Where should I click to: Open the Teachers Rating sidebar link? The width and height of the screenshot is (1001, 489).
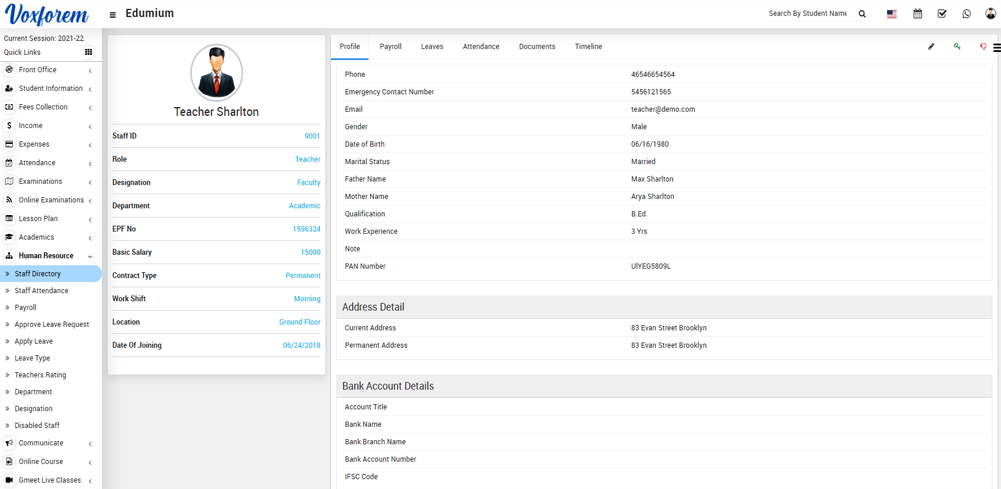click(40, 375)
